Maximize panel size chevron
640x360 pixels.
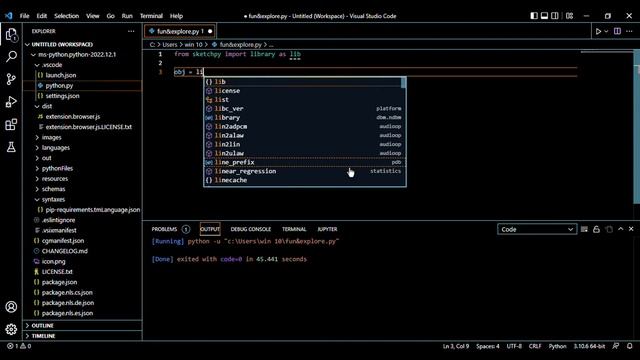[621, 229]
